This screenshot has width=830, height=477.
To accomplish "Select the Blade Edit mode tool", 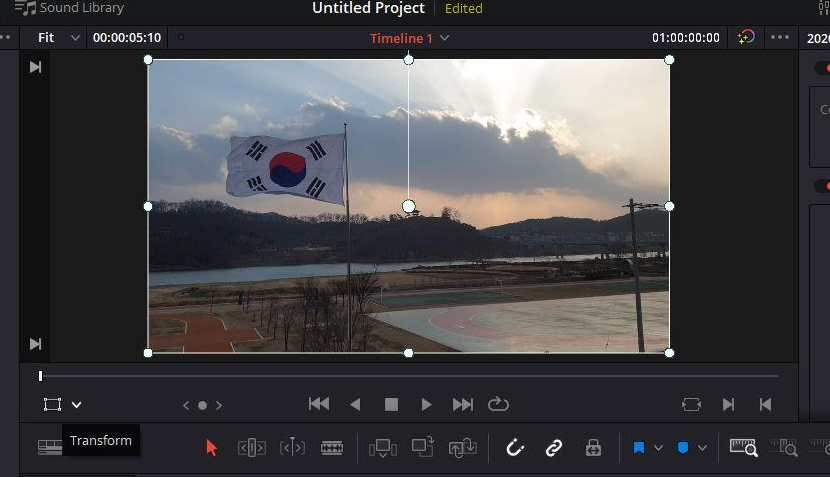I will point(332,448).
